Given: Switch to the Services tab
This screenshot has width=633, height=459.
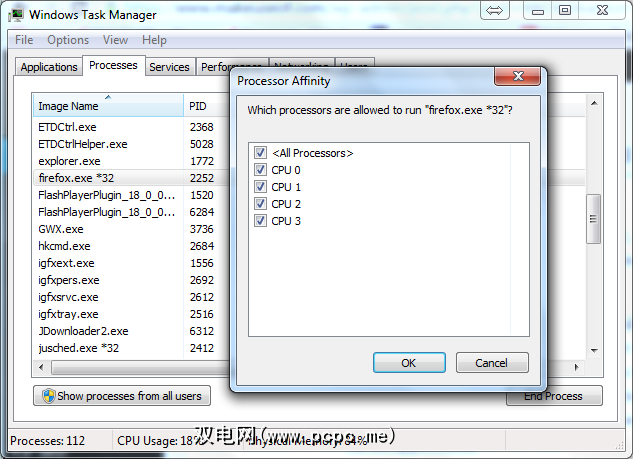Looking at the screenshot, I should (x=169, y=67).
